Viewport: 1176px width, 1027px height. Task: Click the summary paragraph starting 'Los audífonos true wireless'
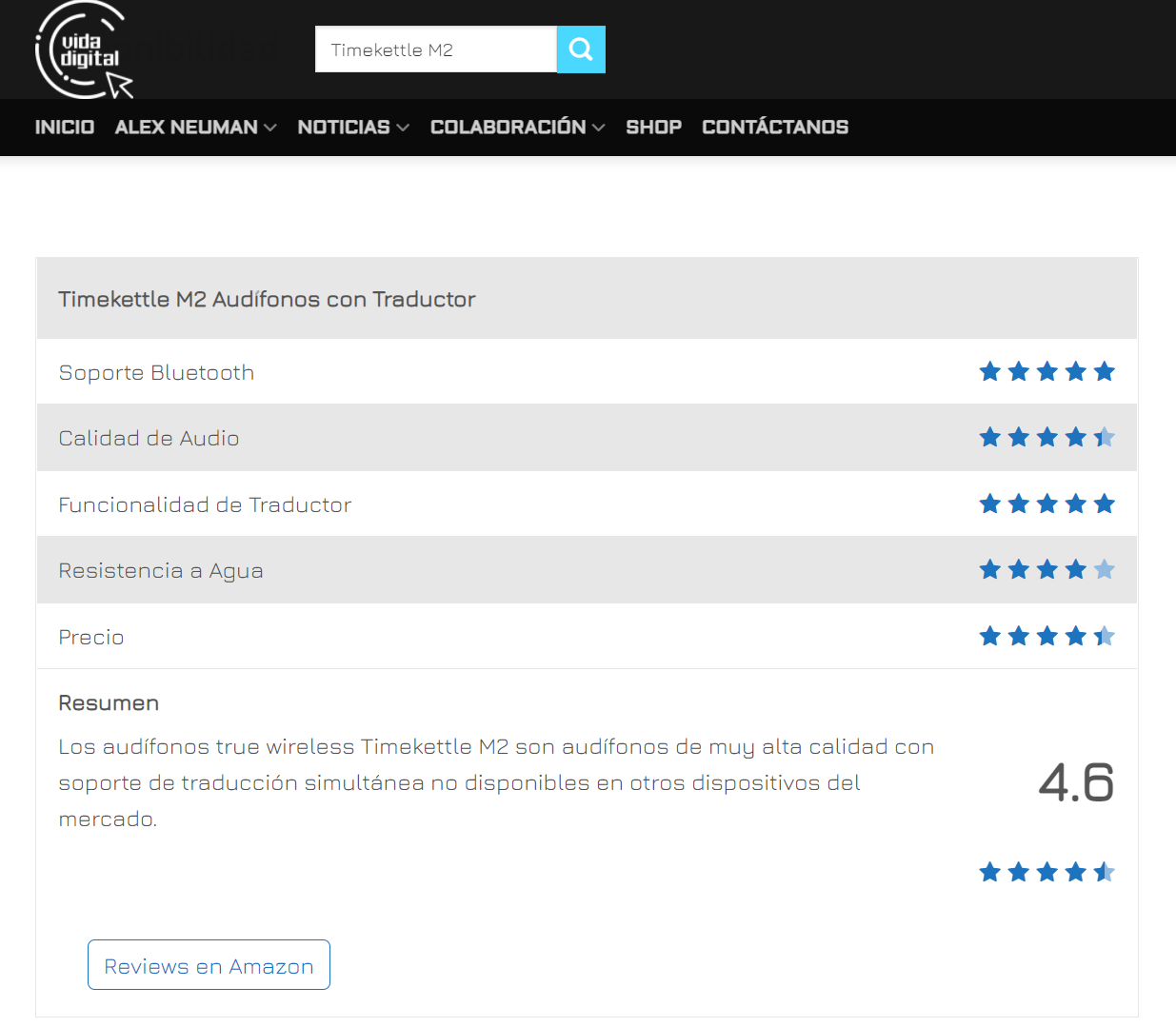pyautogui.click(x=496, y=782)
